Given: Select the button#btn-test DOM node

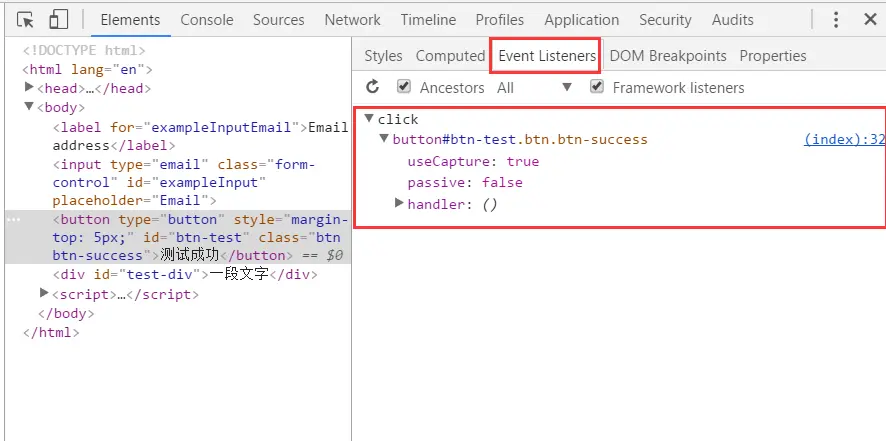Looking at the screenshot, I should (177, 237).
